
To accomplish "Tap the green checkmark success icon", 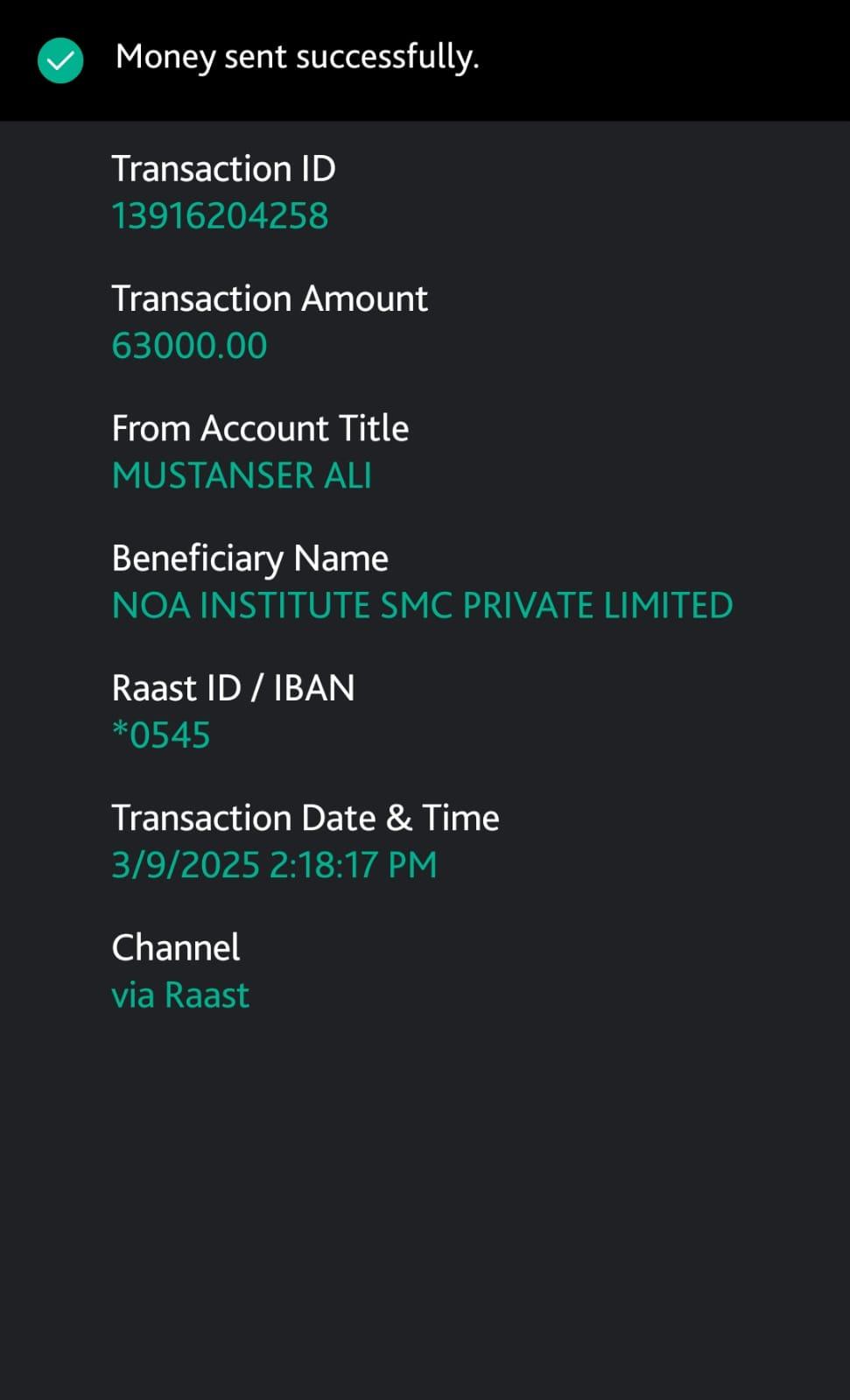I will point(60,60).
